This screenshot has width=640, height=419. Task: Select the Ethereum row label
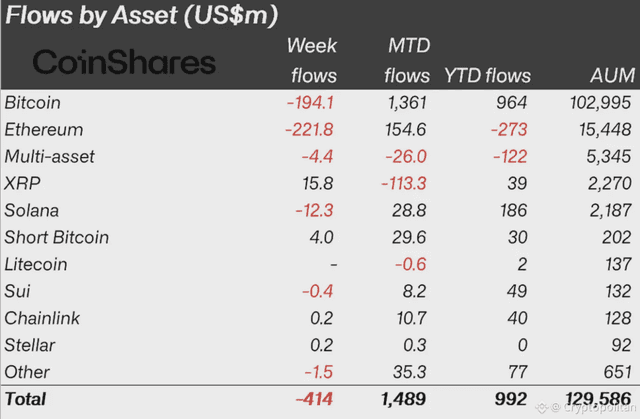click(x=44, y=130)
